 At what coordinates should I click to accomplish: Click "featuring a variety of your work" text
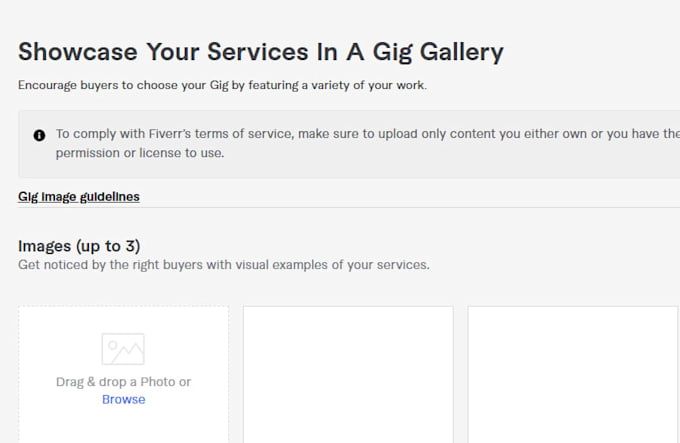coord(337,85)
